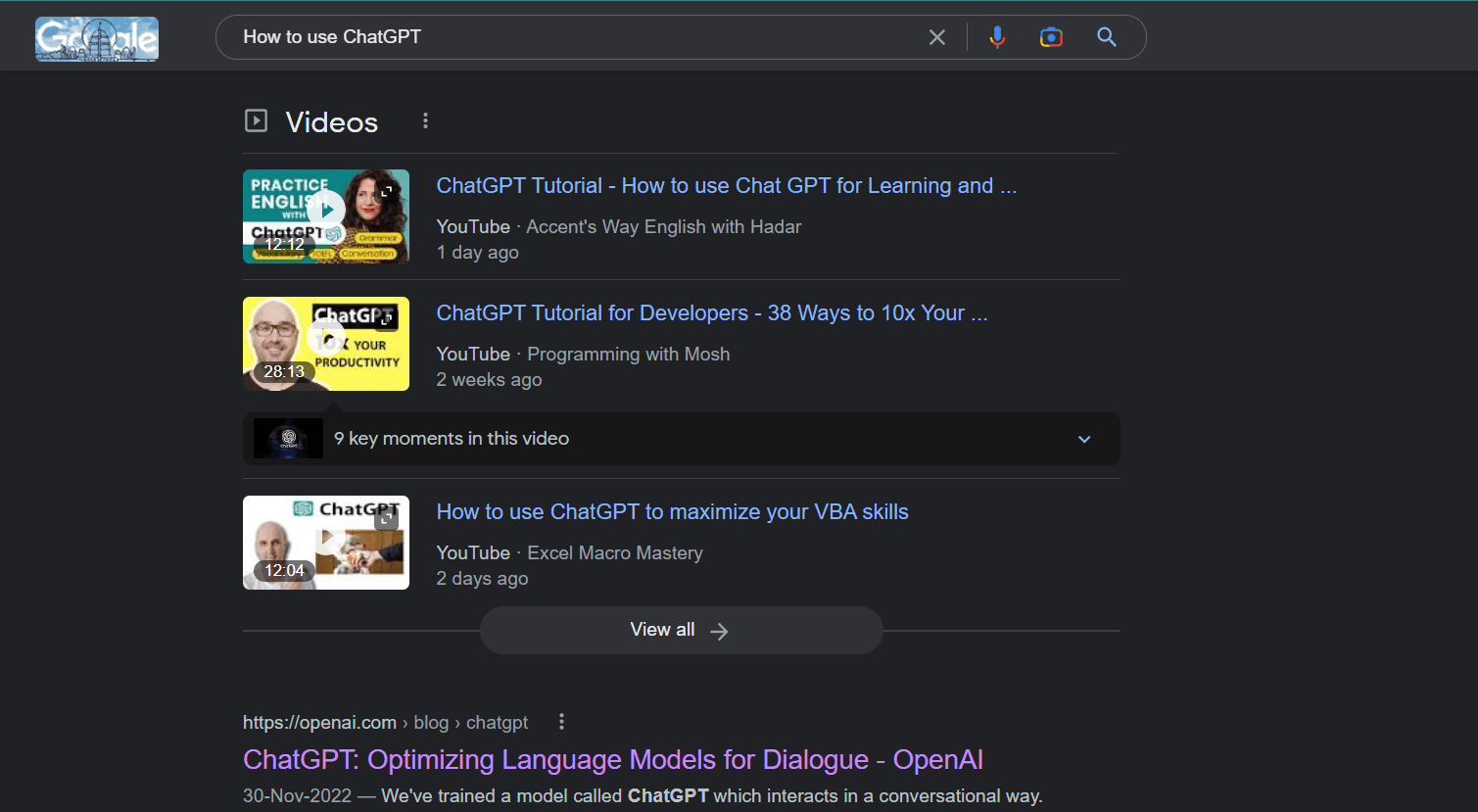Open the three-dot menu beside Videos heading
The width and height of the screenshot is (1478, 812).
[425, 120]
